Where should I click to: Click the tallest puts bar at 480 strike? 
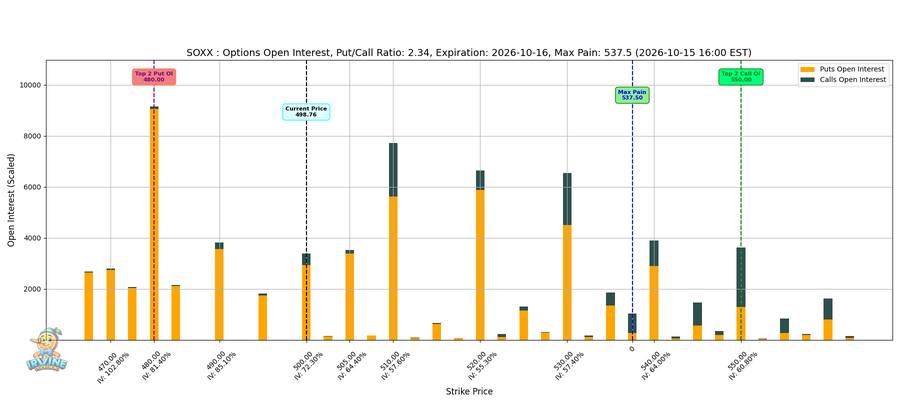click(x=154, y=224)
